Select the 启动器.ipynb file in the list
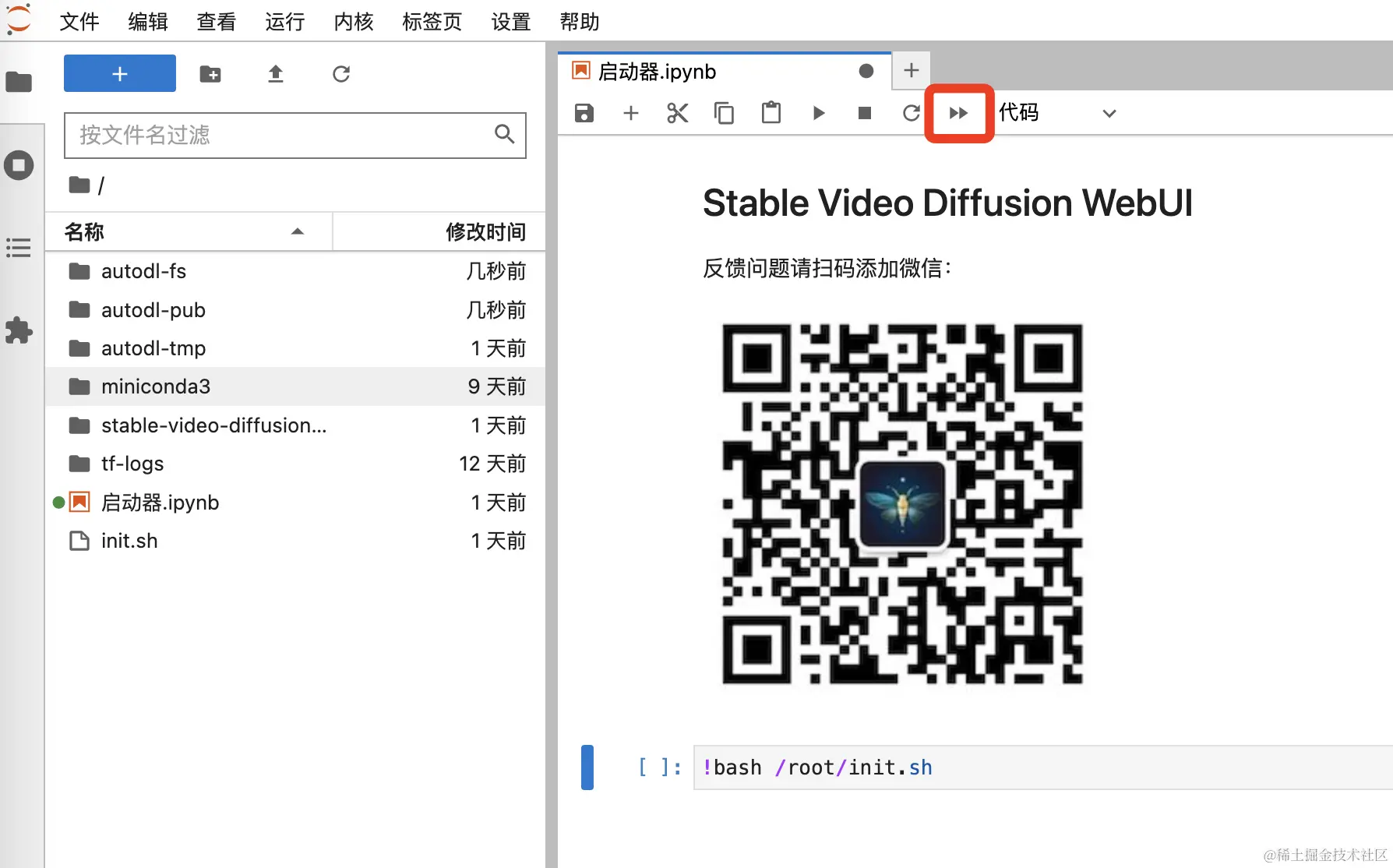 [x=295, y=503]
